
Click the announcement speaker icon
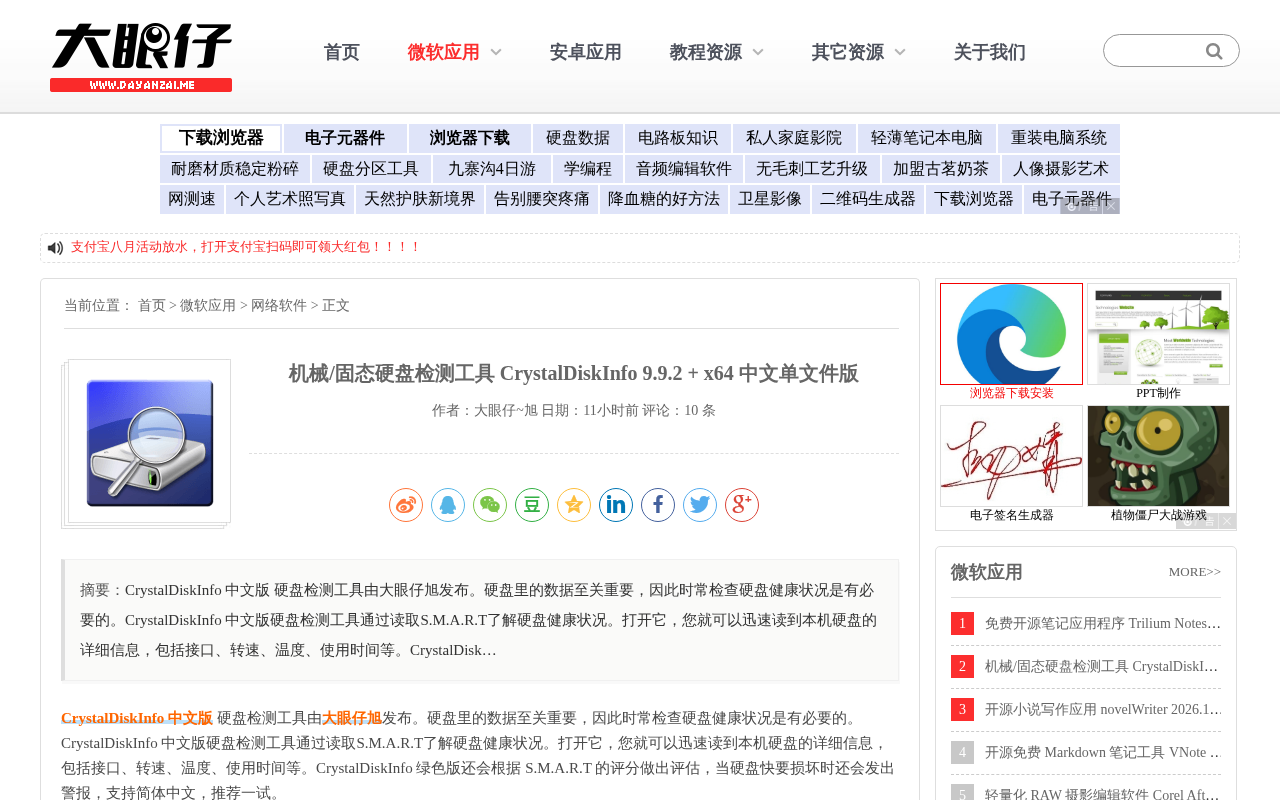(55, 247)
